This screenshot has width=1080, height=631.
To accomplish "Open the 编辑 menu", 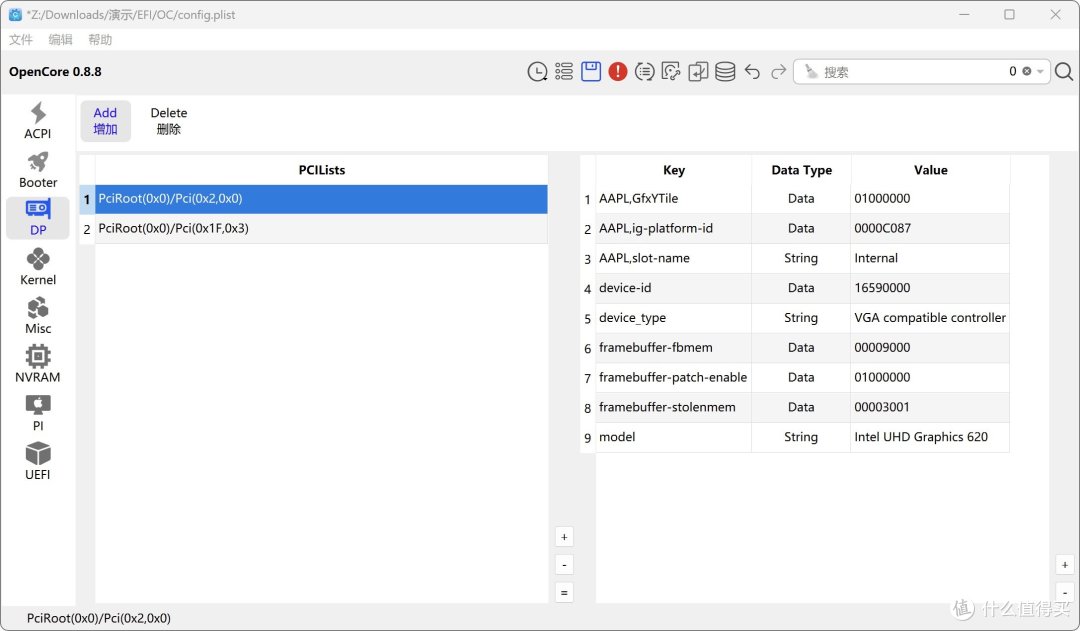I will click(61, 40).
